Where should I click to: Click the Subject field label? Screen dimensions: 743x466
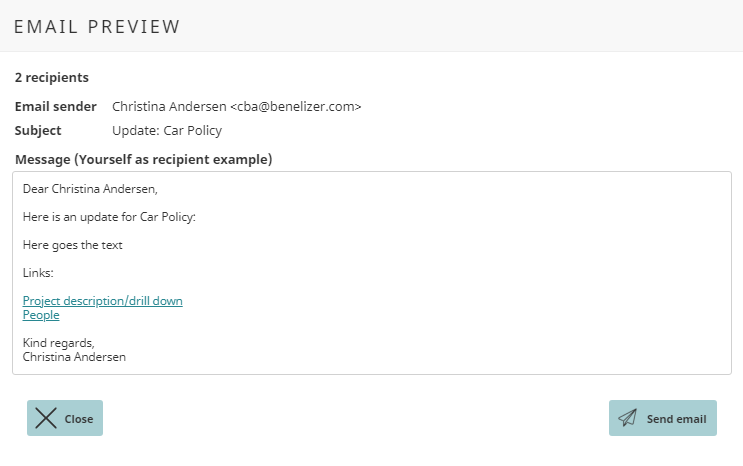coord(38,130)
